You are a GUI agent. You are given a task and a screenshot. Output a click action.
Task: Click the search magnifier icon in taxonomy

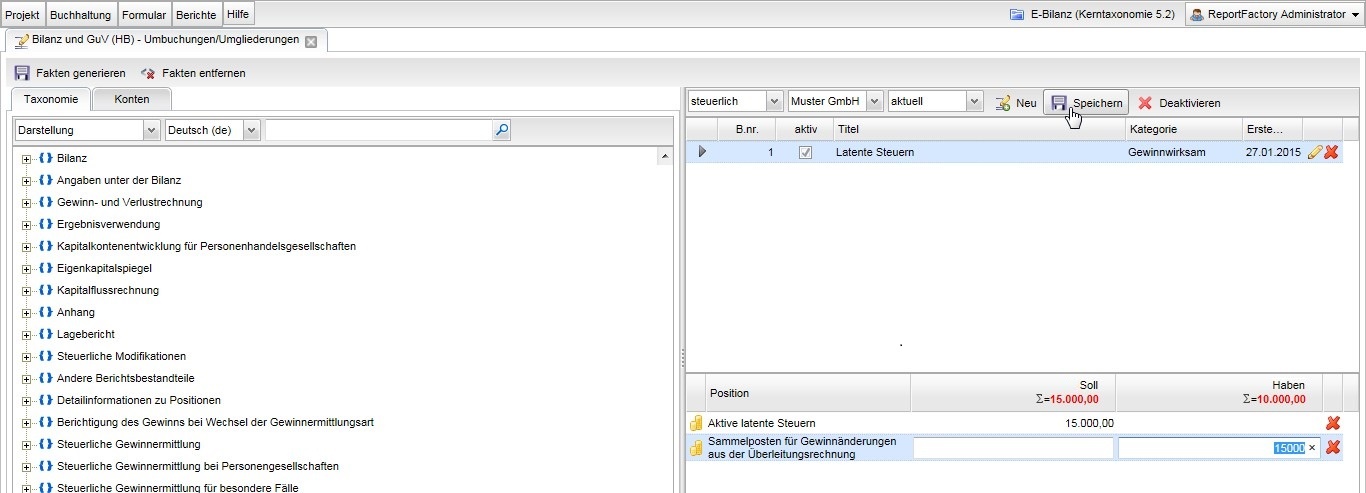pos(502,130)
